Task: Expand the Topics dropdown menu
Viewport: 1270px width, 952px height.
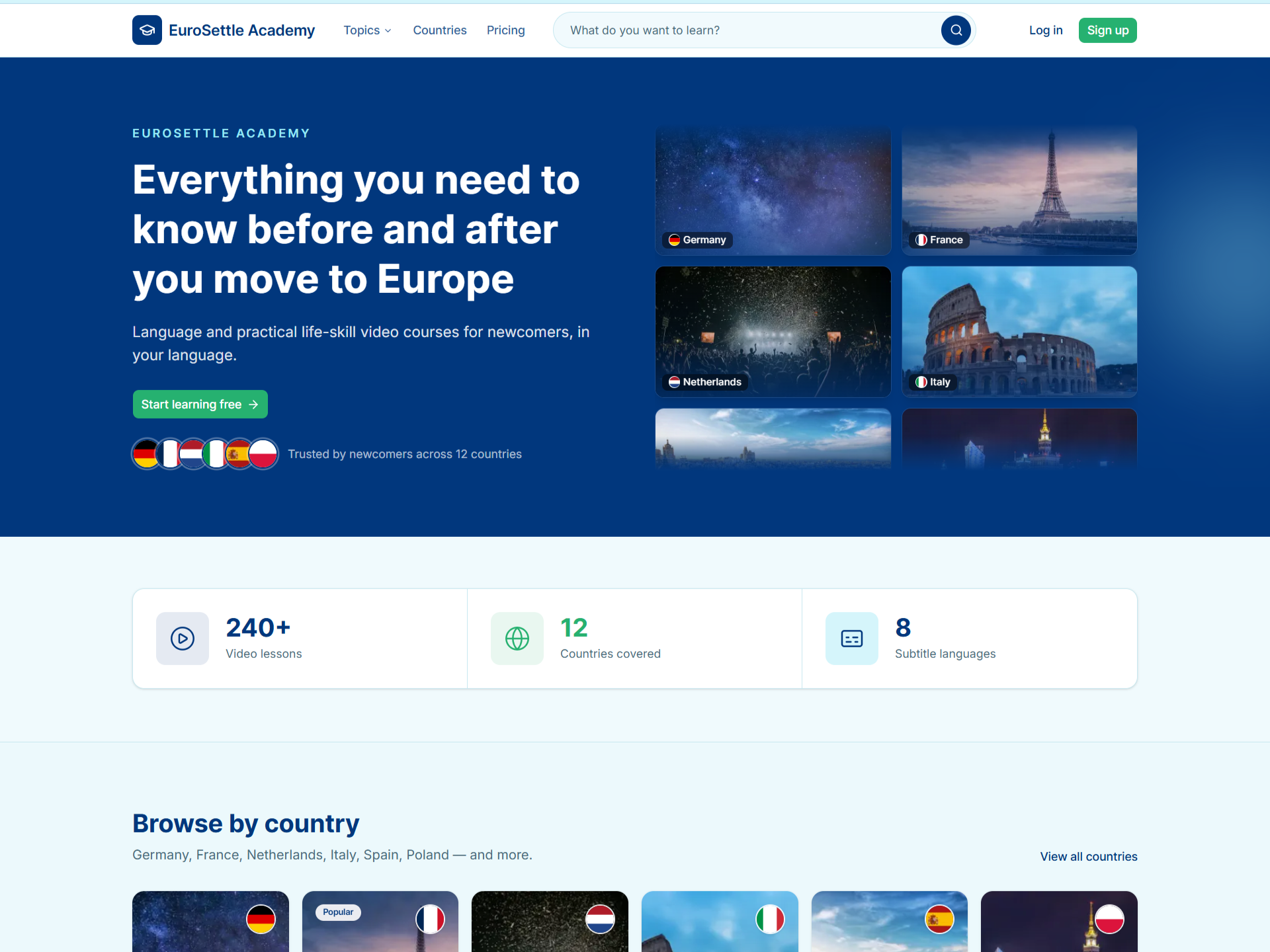Action: pyautogui.click(x=367, y=30)
